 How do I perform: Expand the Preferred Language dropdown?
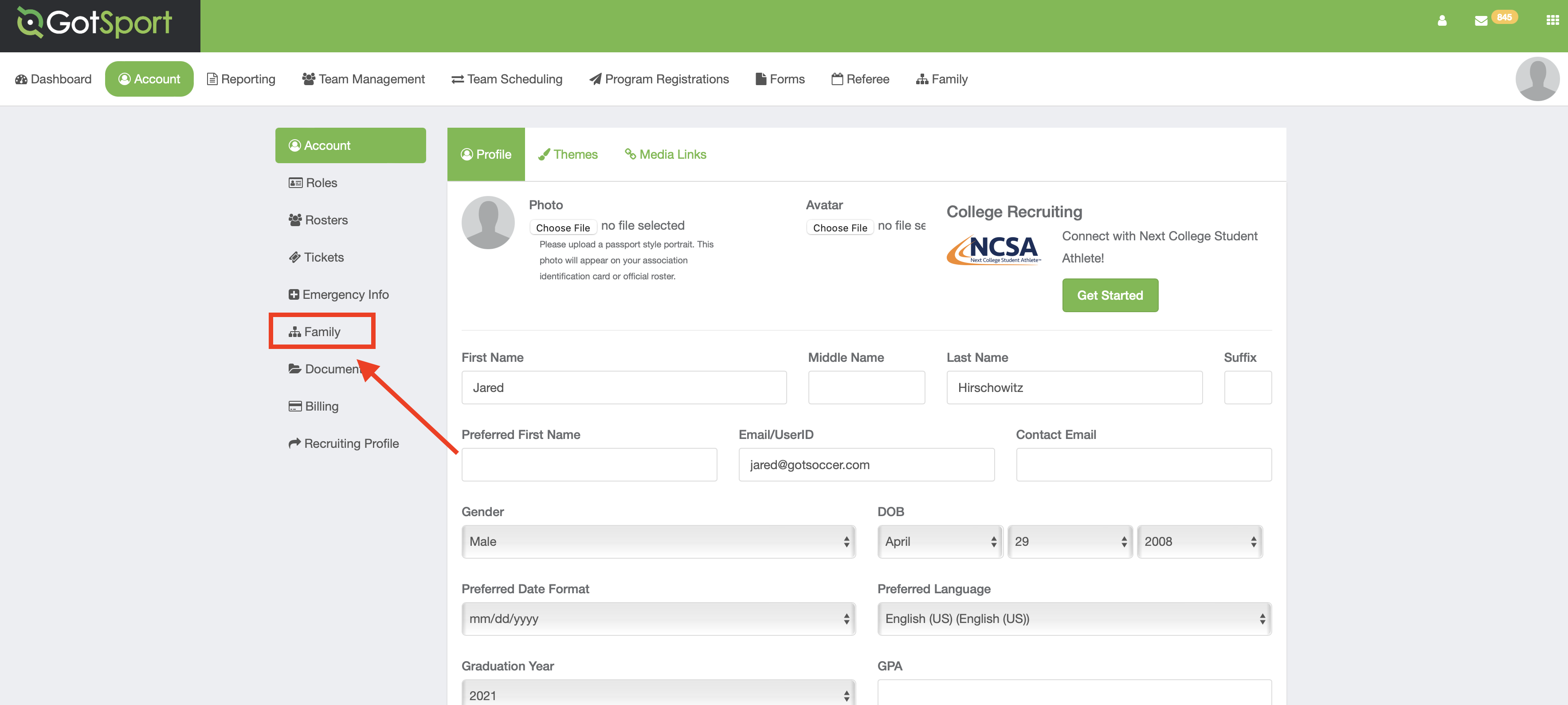click(1074, 619)
